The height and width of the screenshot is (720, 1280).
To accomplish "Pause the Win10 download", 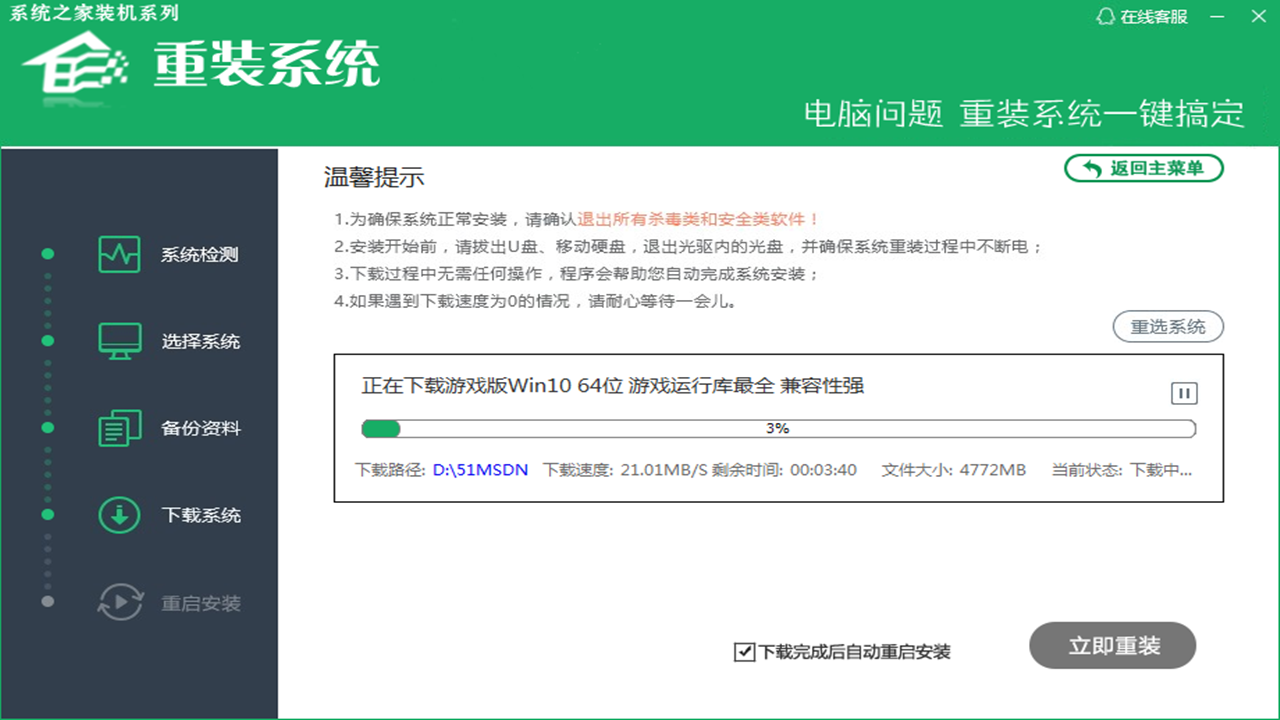I will [x=1183, y=393].
